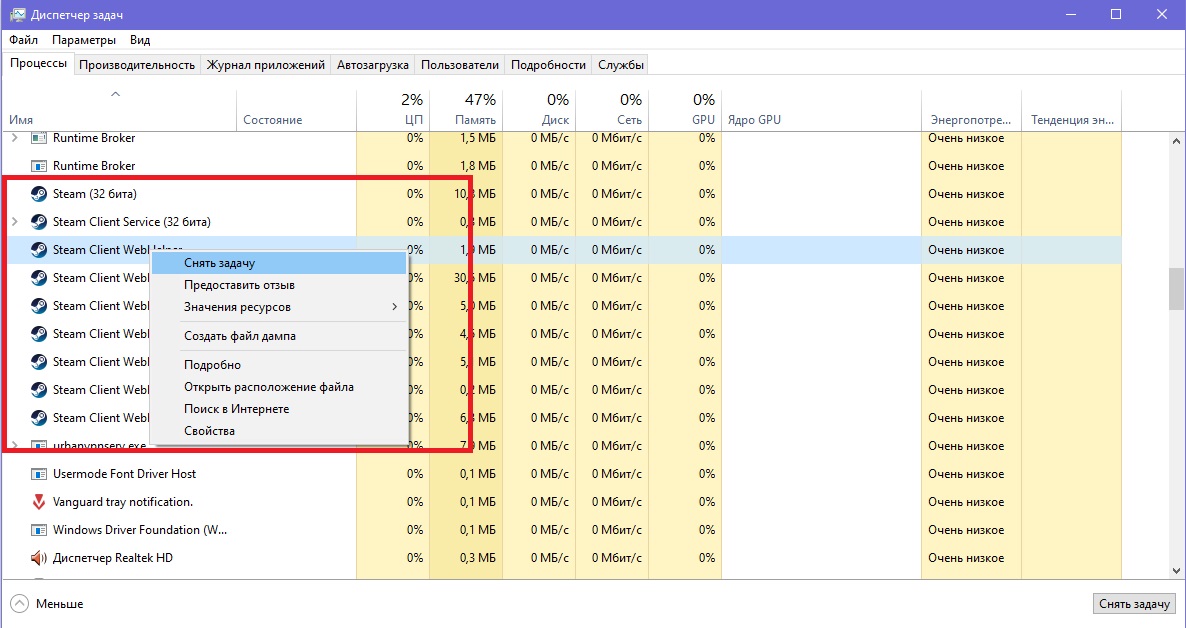The image size is (1186, 628).
Task: Choose Создать файл дампа in the context menu
Action: (x=279, y=336)
